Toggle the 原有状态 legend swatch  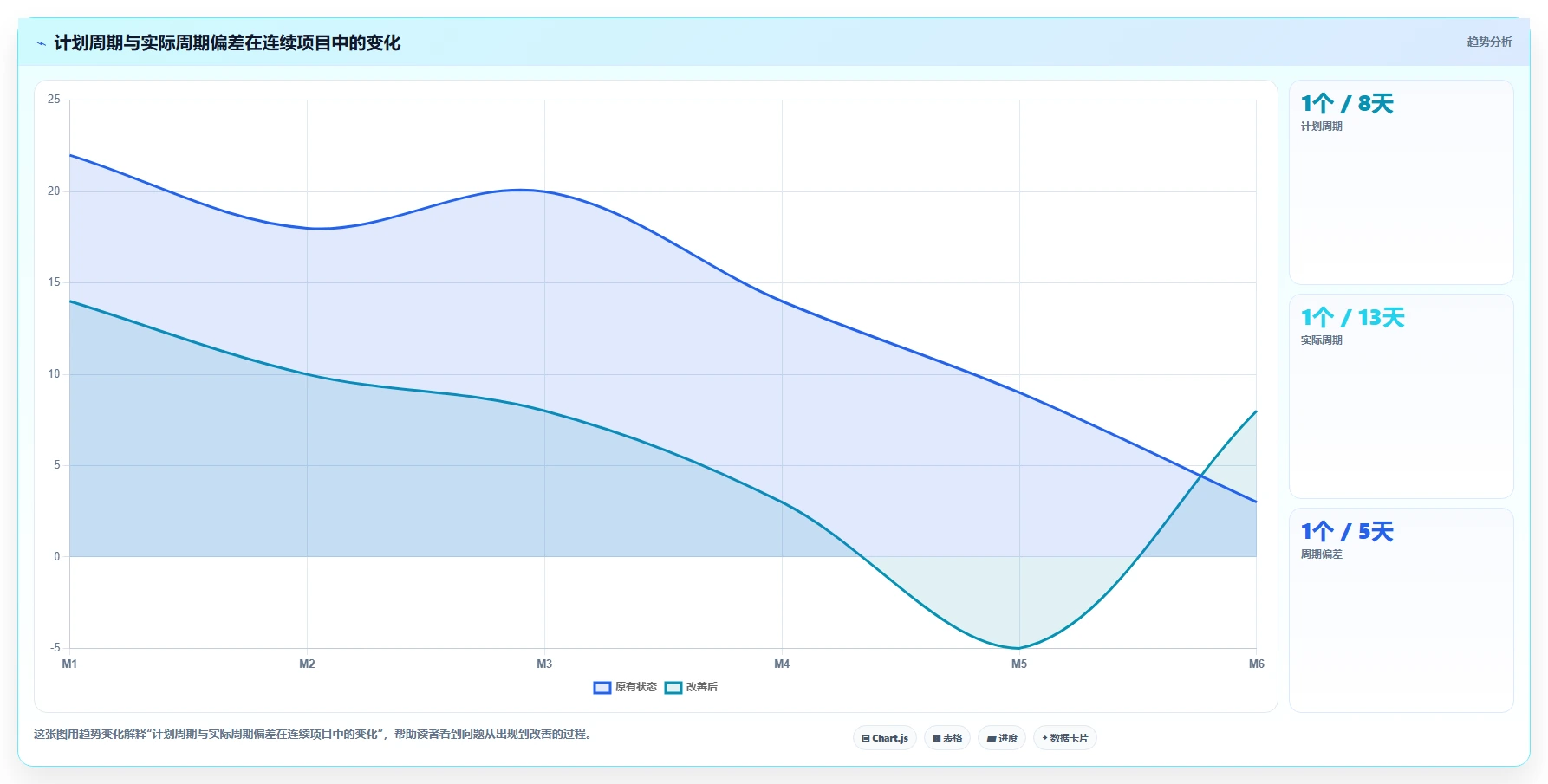[602, 688]
